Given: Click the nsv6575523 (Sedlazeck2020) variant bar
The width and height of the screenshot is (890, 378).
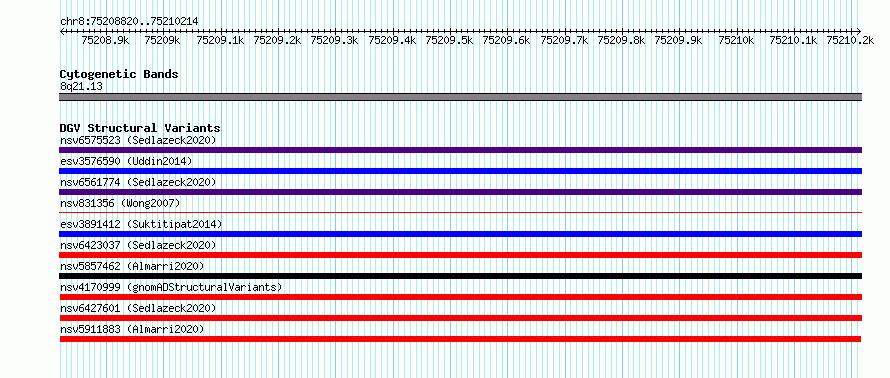Looking at the screenshot, I should click(460, 150).
